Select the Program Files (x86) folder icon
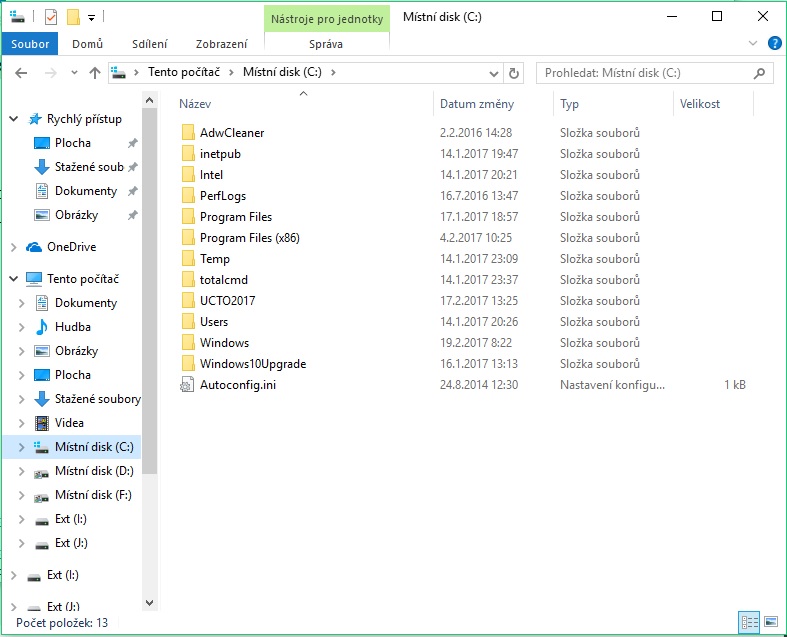 pyautogui.click(x=188, y=238)
